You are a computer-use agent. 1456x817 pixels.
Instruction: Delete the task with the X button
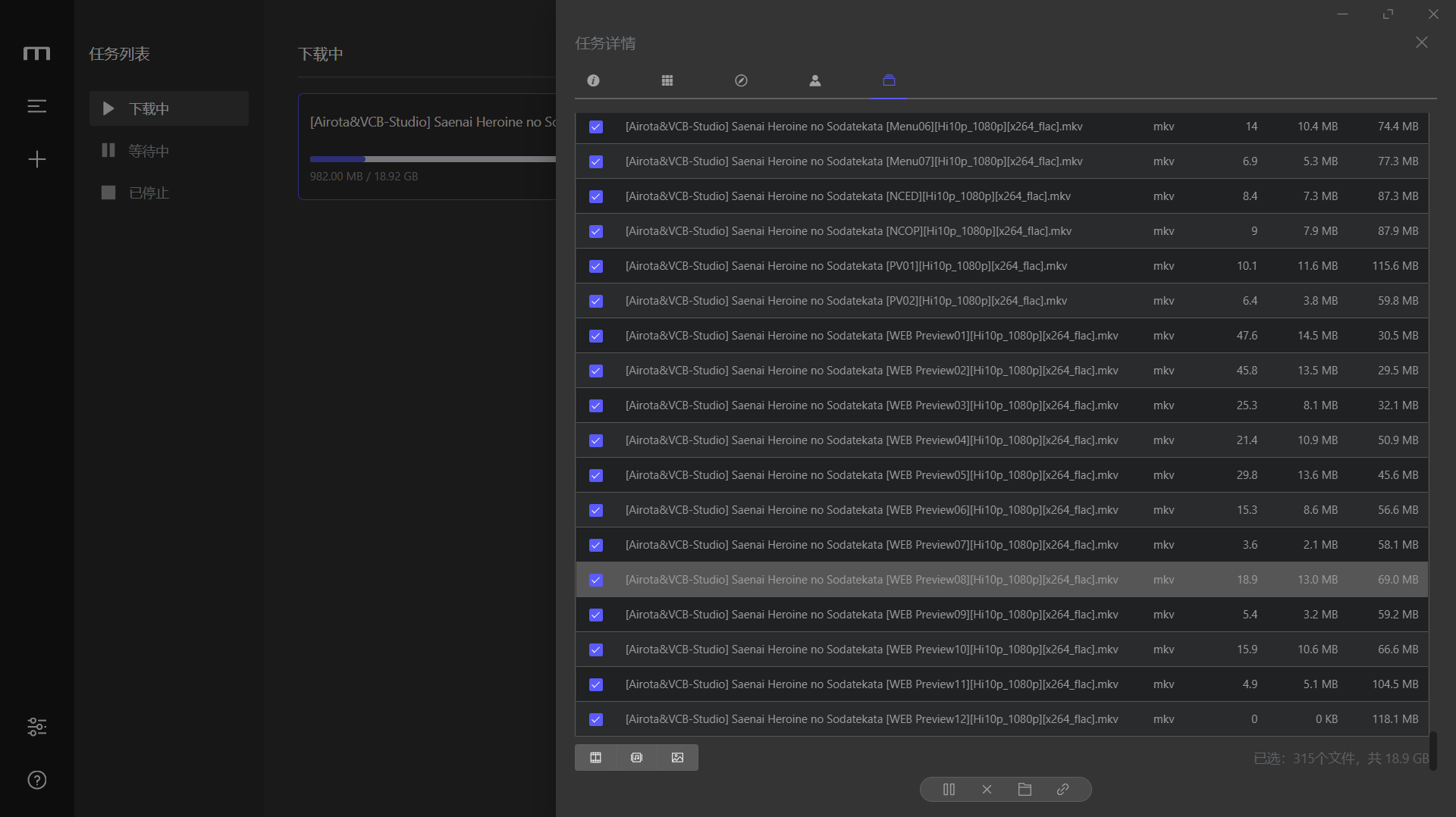click(986, 789)
